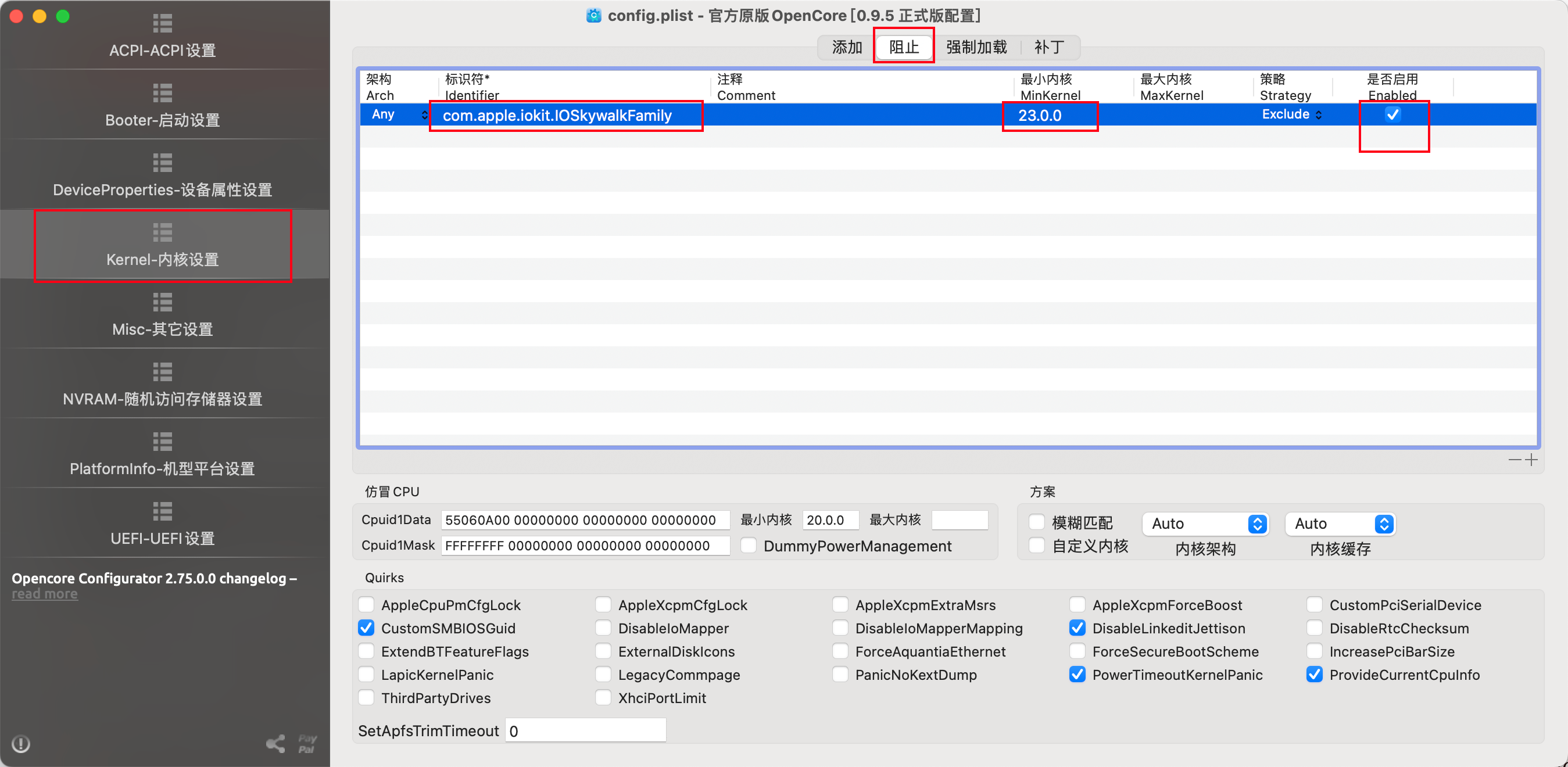1568x767 pixels.
Task: Open the PlatformInfo sidebar icon
Action: (163, 442)
